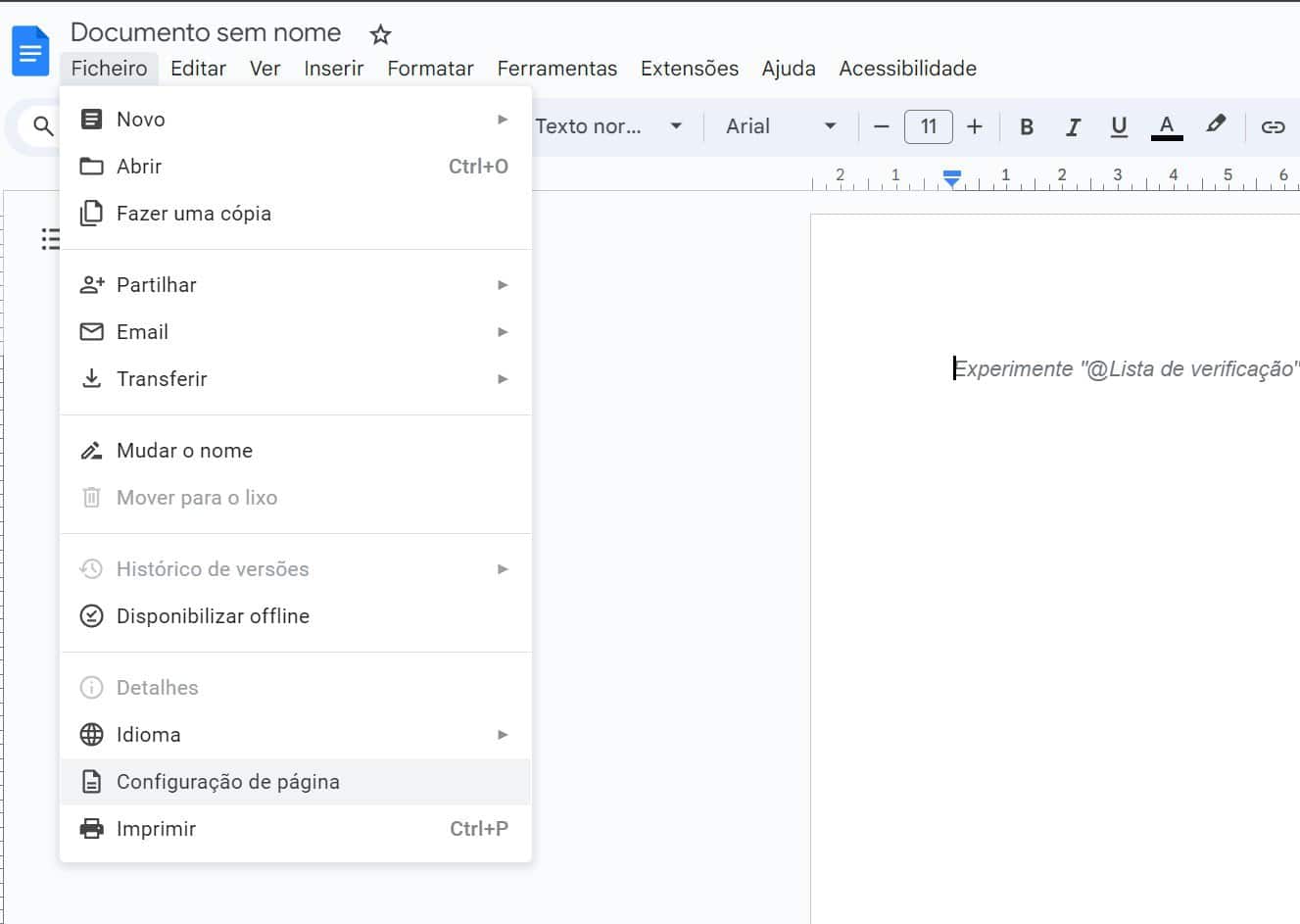1300x924 pixels.
Task: Open the Ficheiro menu
Action: (109, 69)
